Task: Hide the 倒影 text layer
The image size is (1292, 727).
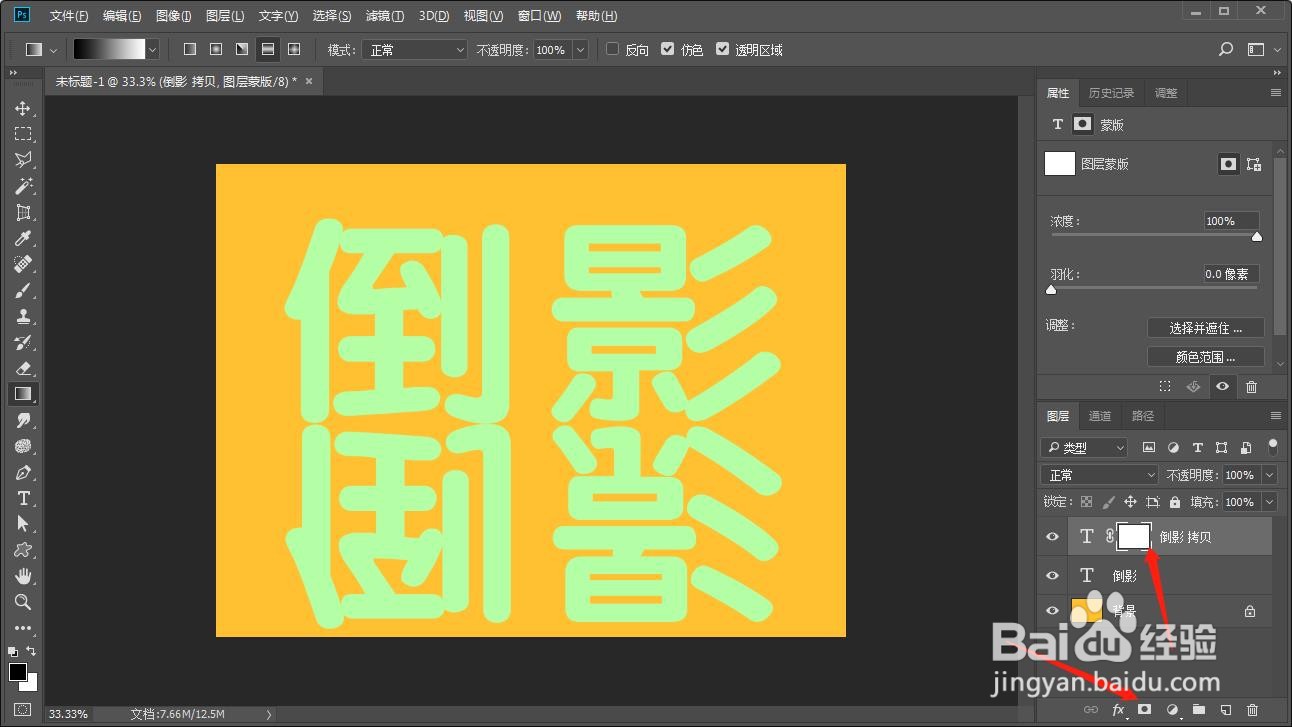Action: click(1052, 576)
